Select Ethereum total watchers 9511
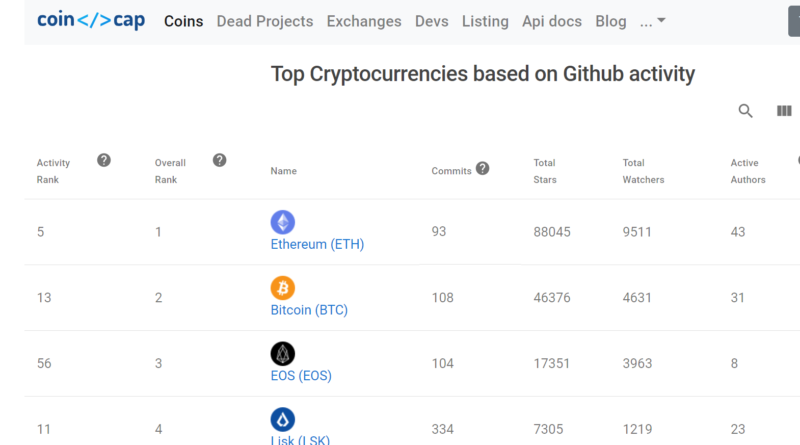Screen dimensions: 800x445 637,232
